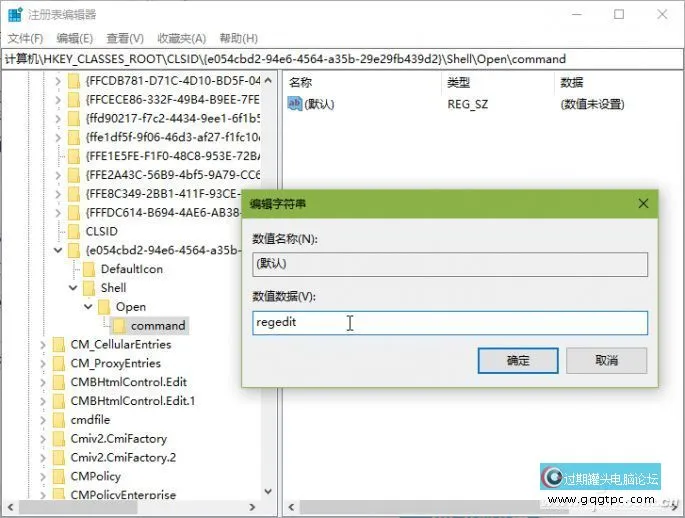Open the 收藏夹(A) menu
The image size is (685, 518).
pos(181,38)
